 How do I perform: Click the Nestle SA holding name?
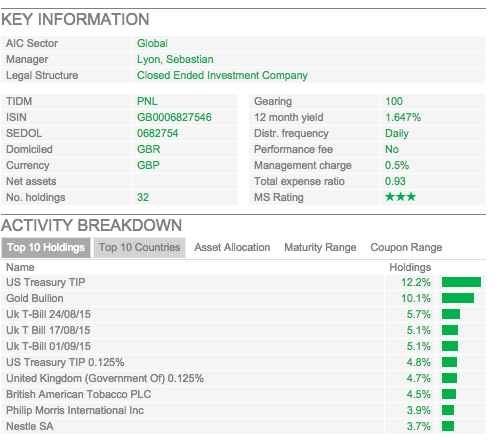(x=30, y=426)
